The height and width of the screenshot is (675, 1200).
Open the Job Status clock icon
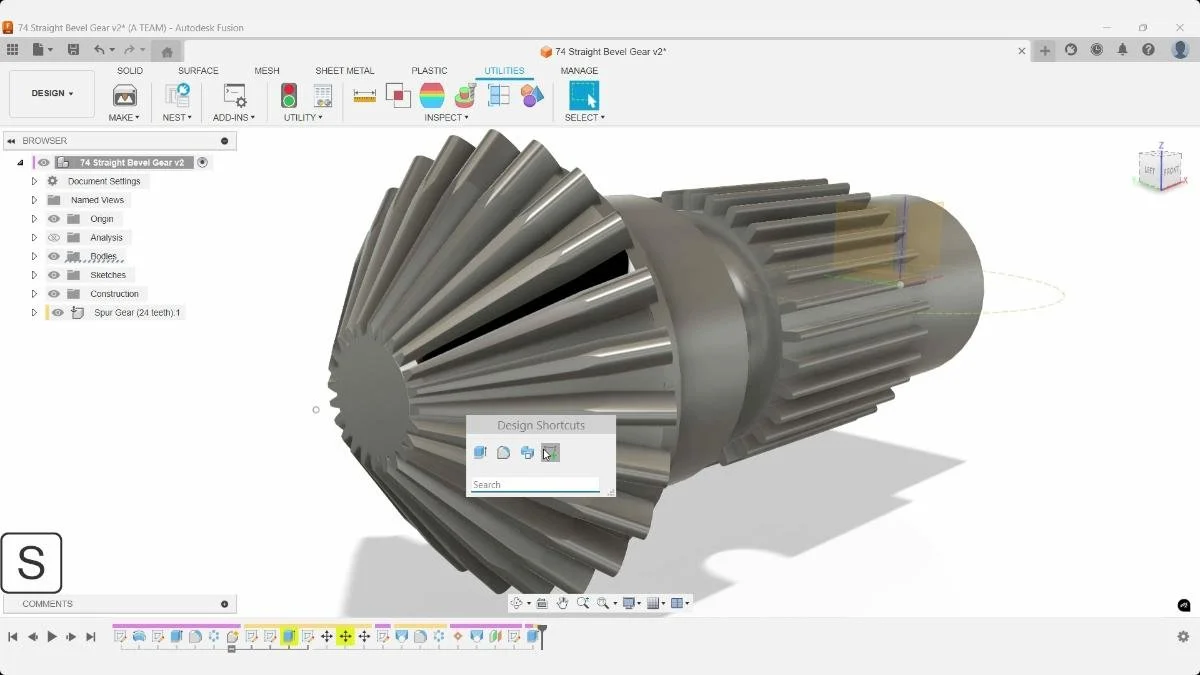click(1097, 50)
